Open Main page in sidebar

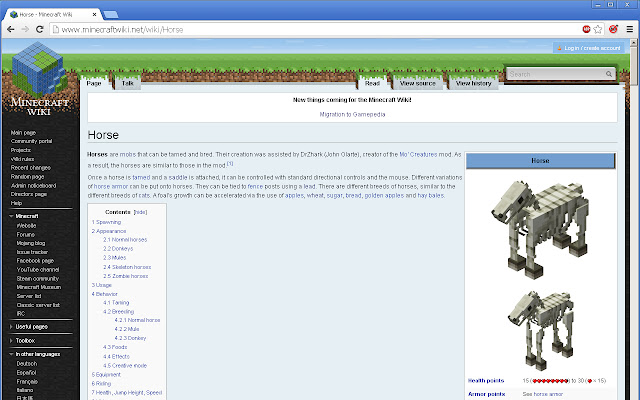click(x=23, y=133)
